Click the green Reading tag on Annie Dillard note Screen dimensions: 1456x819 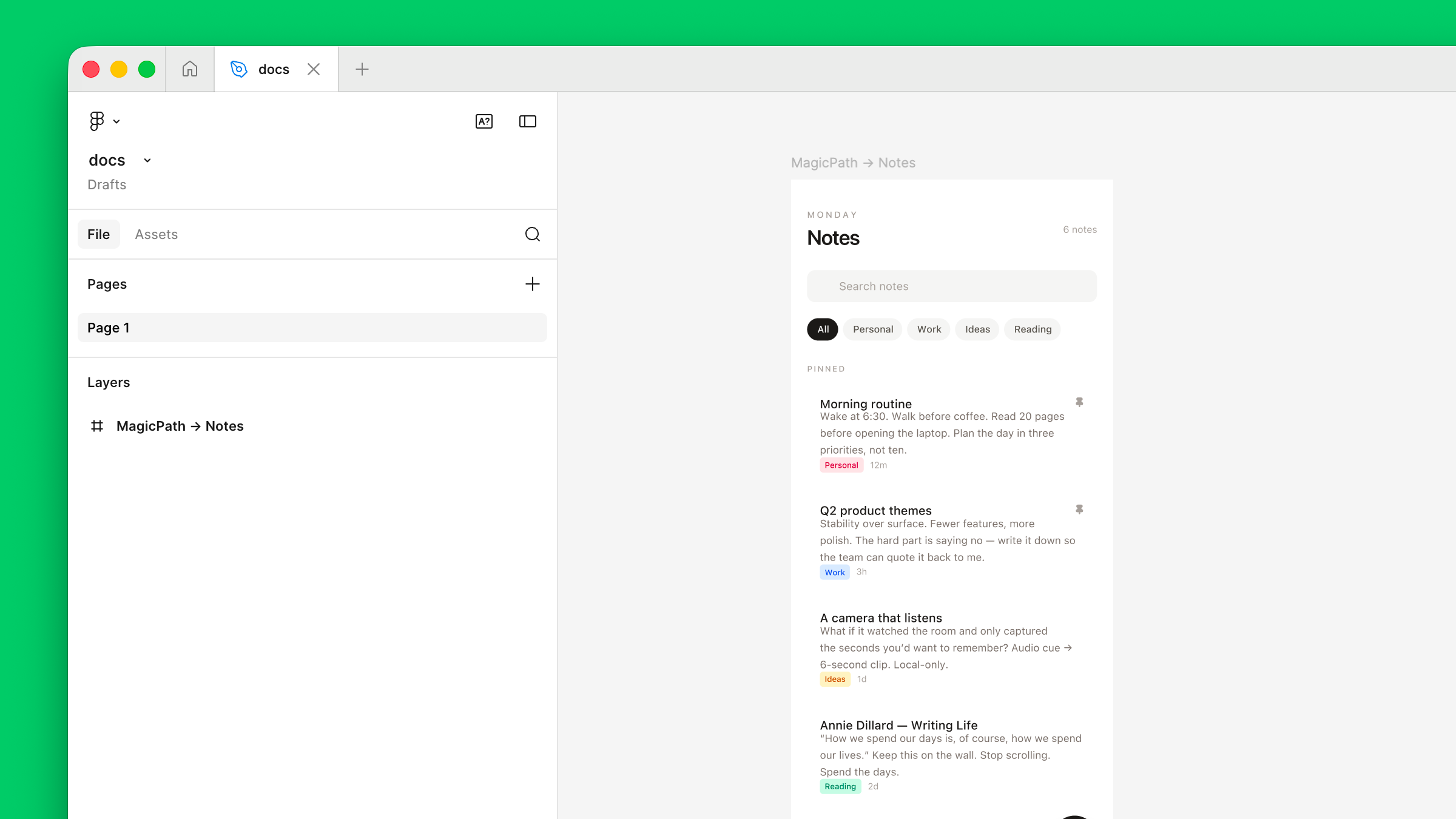(x=840, y=787)
